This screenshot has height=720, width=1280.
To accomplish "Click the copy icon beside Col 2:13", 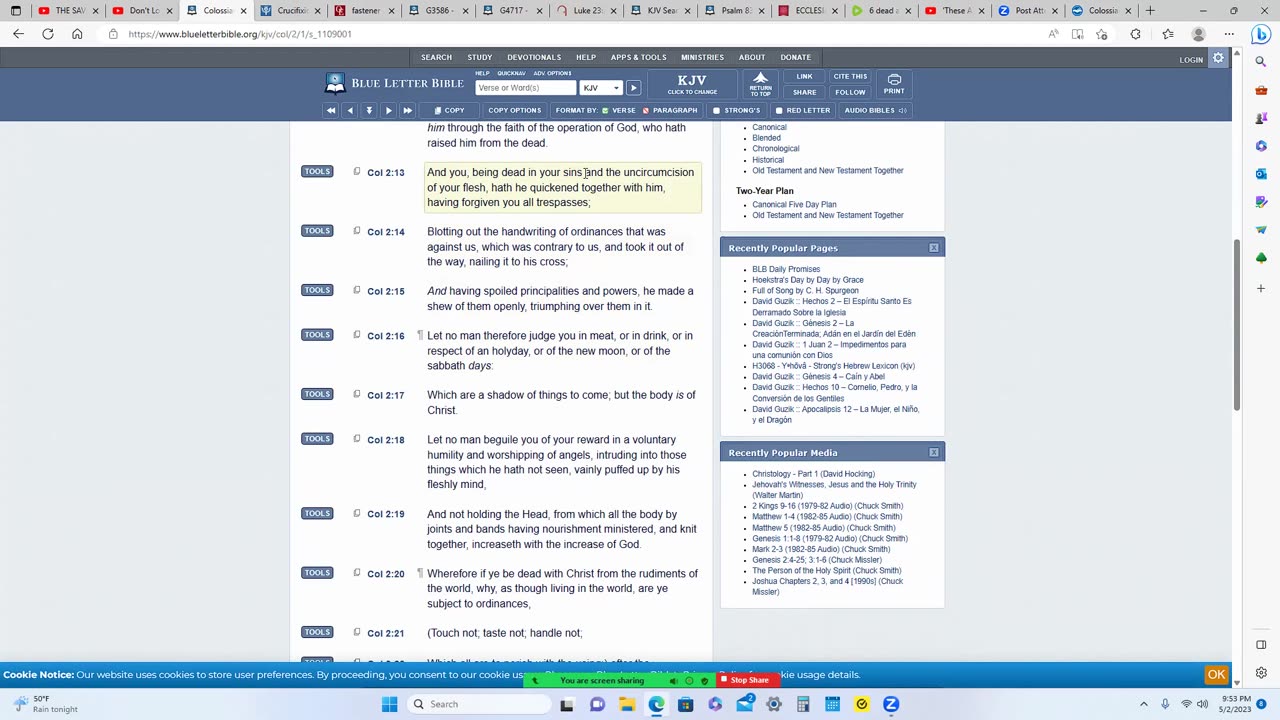I will pyautogui.click(x=356, y=172).
